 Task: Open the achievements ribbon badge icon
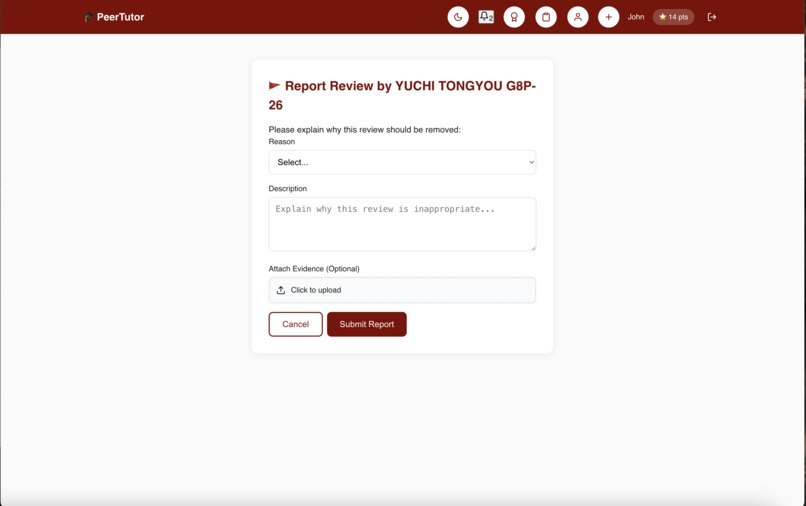click(514, 17)
